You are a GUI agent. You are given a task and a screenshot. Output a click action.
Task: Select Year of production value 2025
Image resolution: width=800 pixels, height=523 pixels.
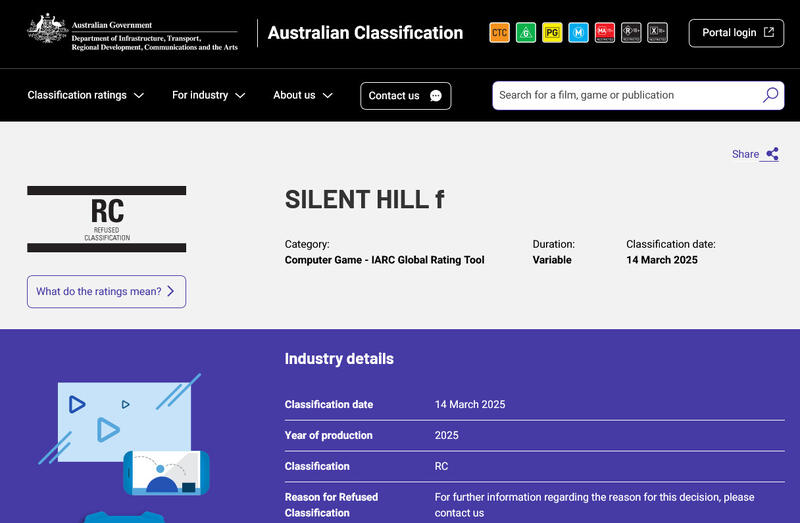[446, 435]
